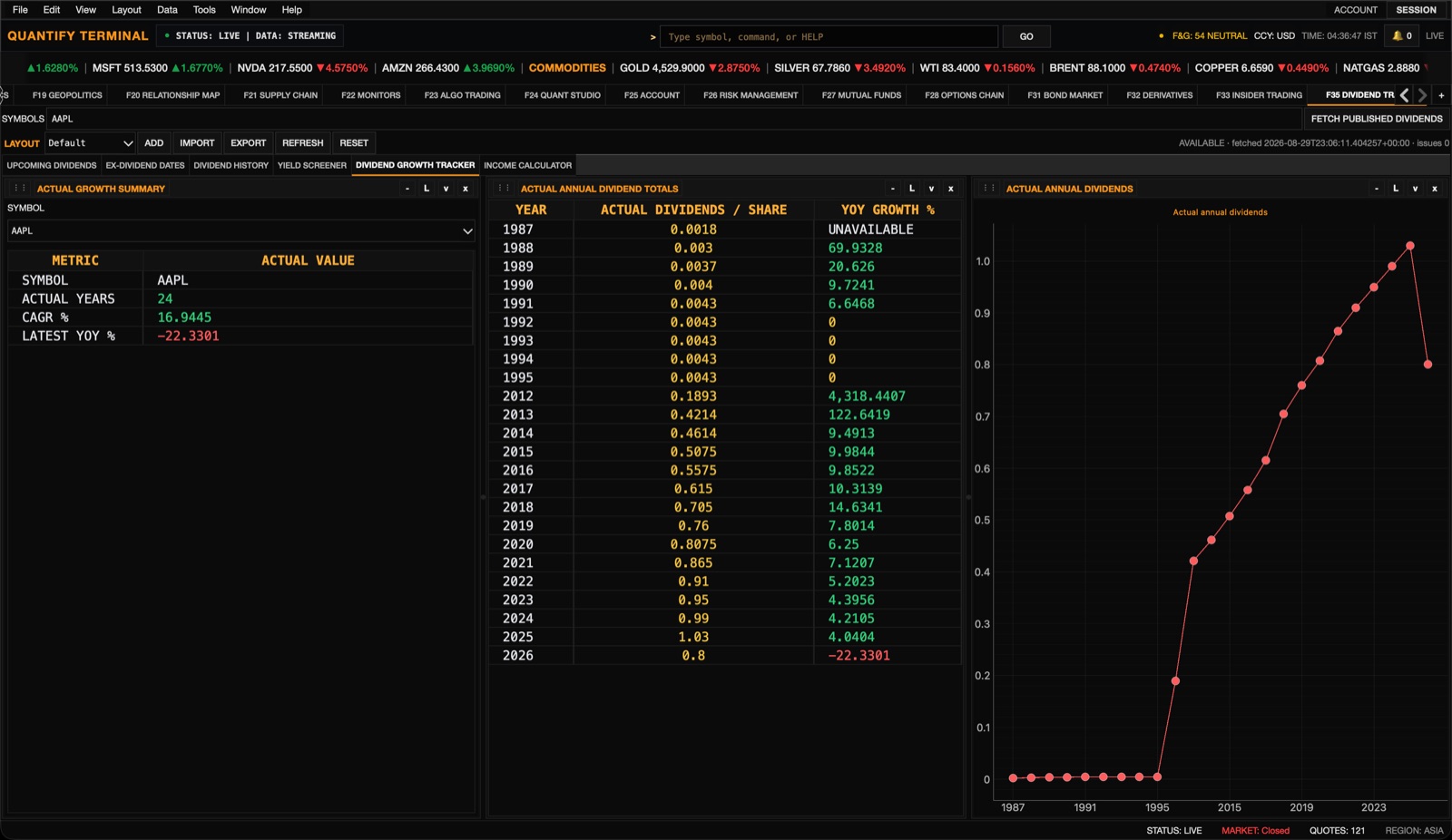Open the notifications bell
The width and height of the screenshot is (1452, 840).
(1402, 36)
